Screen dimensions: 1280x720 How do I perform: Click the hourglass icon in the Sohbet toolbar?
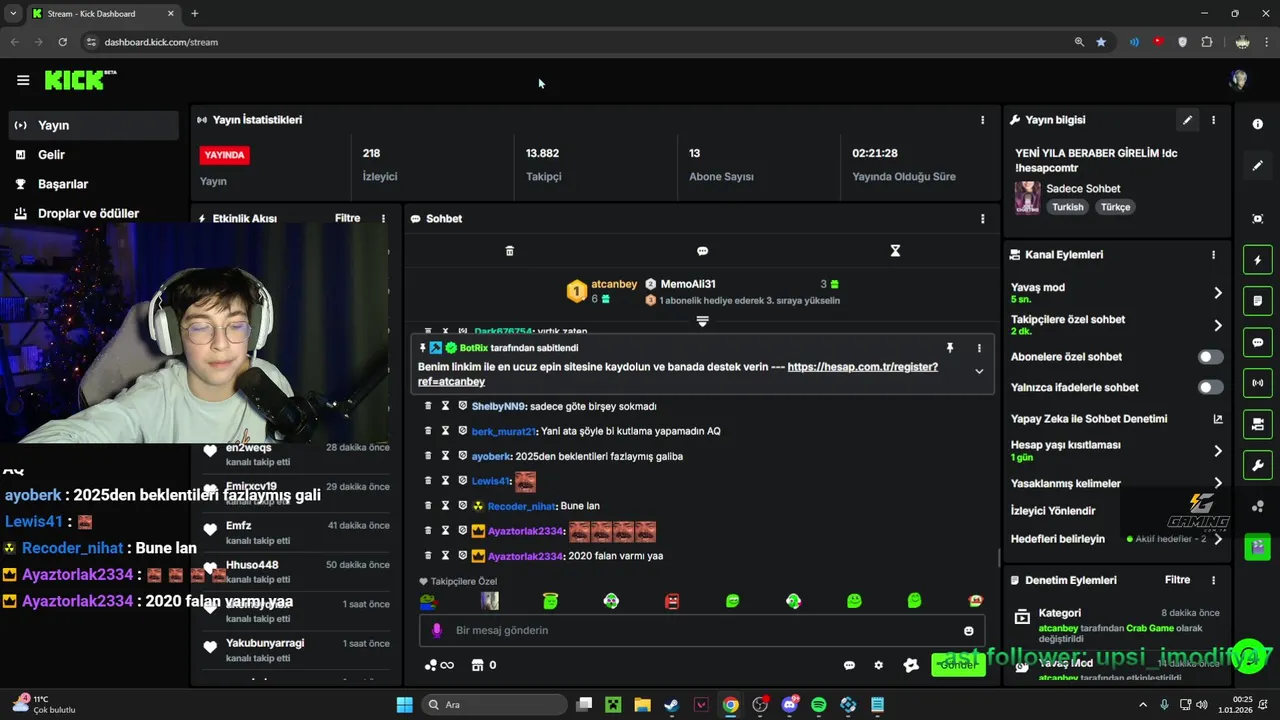point(895,251)
